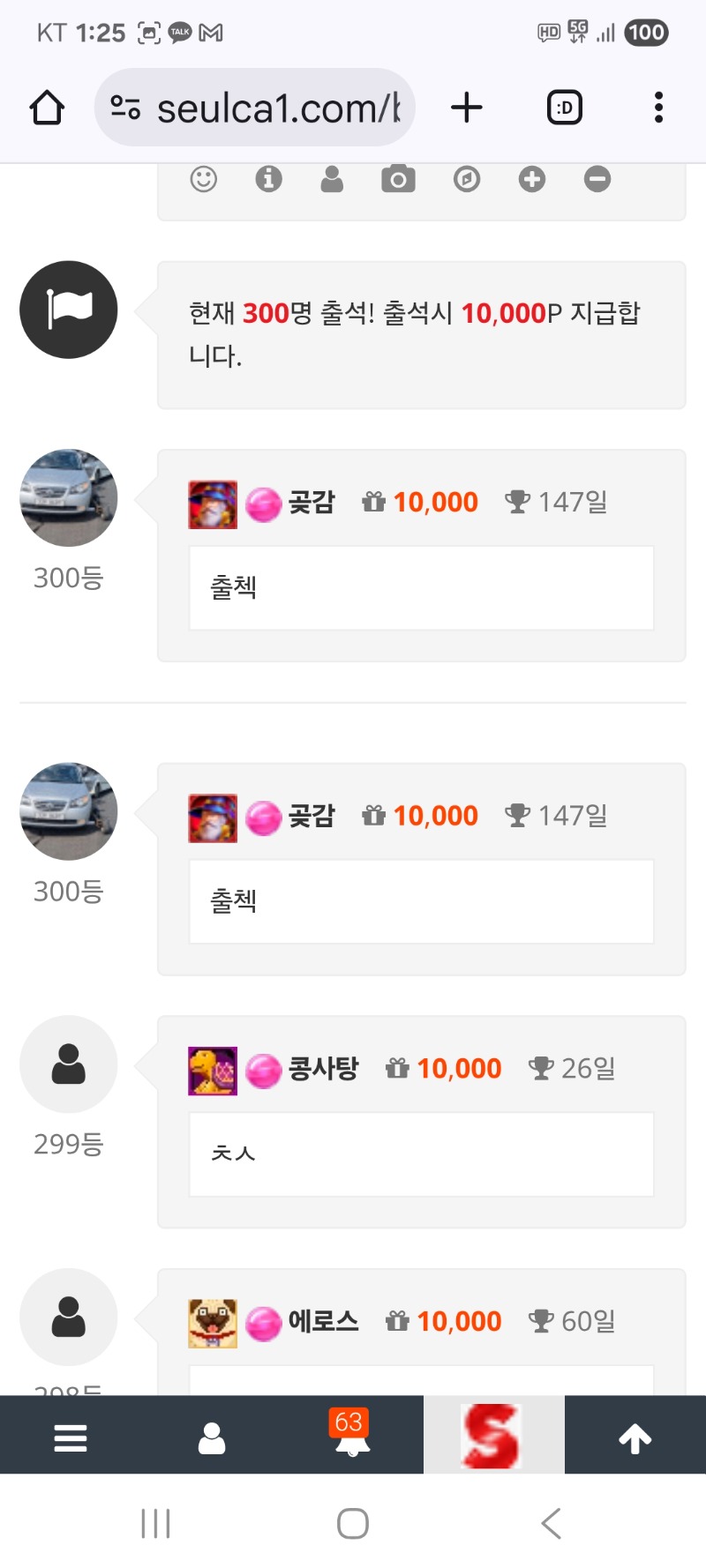Click the minus circle icon

(597, 180)
